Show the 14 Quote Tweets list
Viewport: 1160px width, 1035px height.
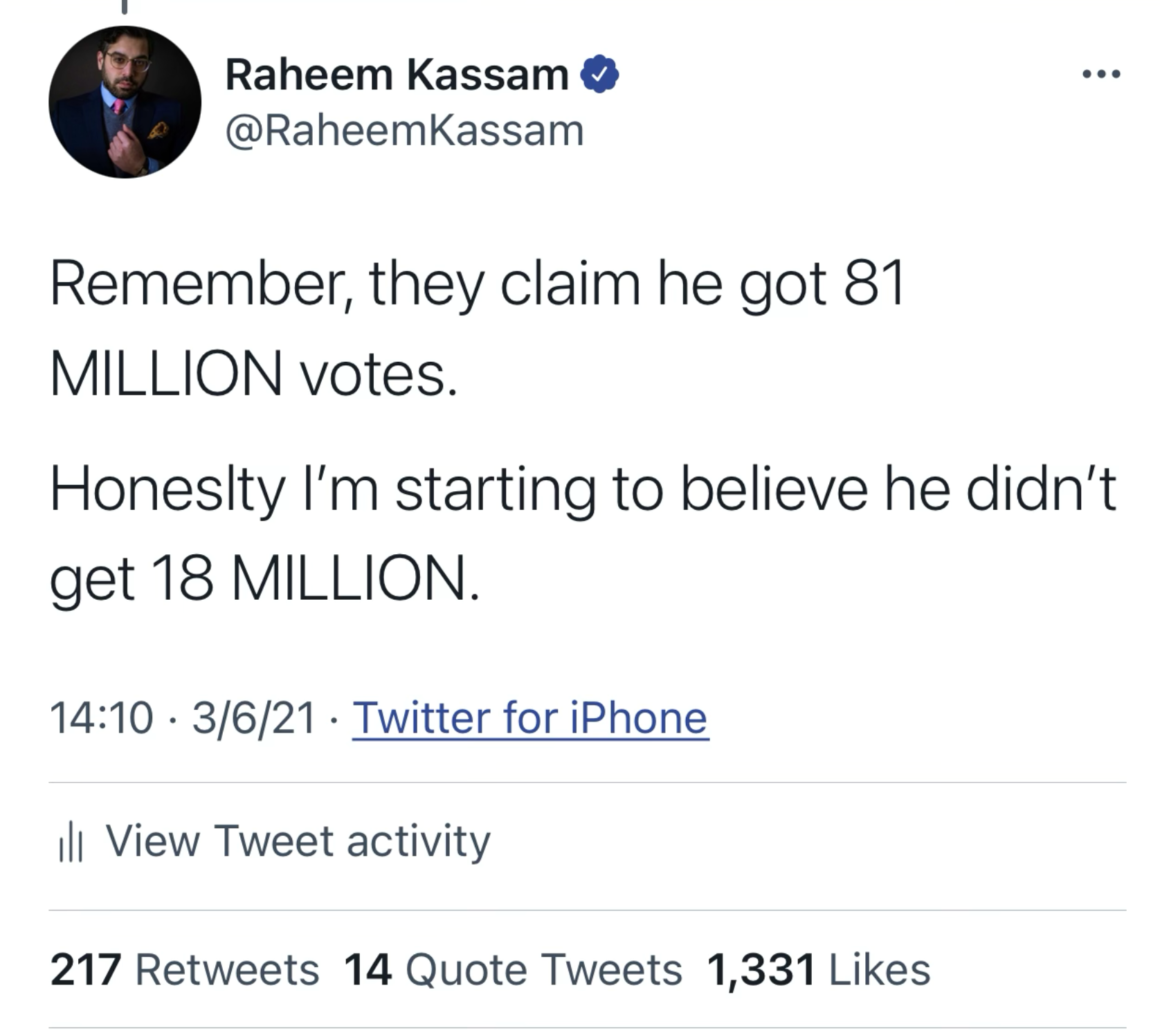tap(512, 970)
